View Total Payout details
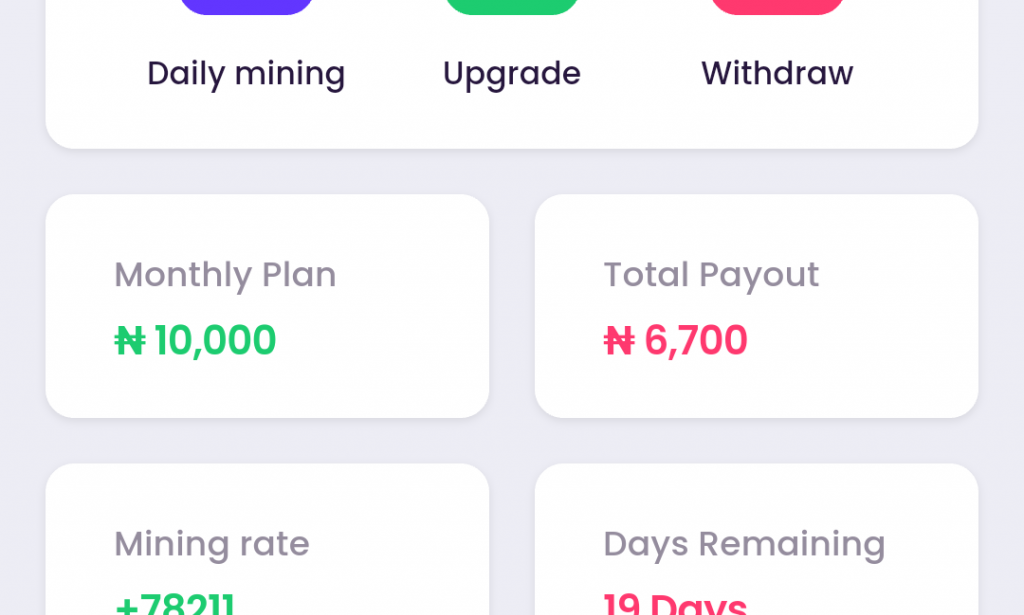Image resolution: width=1024 pixels, height=615 pixels. point(756,305)
